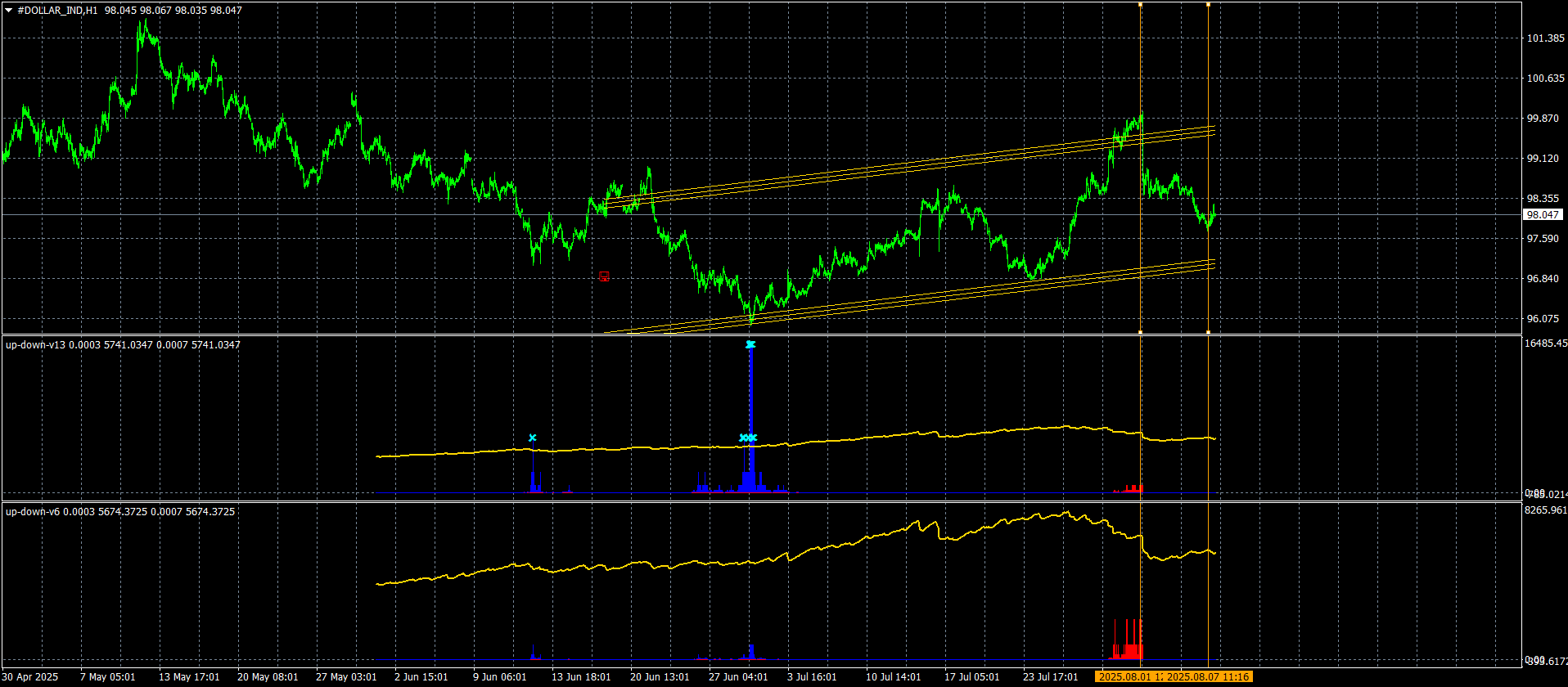Select bottom handle of right orange vertical line
This screenshot has width=1568, height=687.
tap(1208, 332)
